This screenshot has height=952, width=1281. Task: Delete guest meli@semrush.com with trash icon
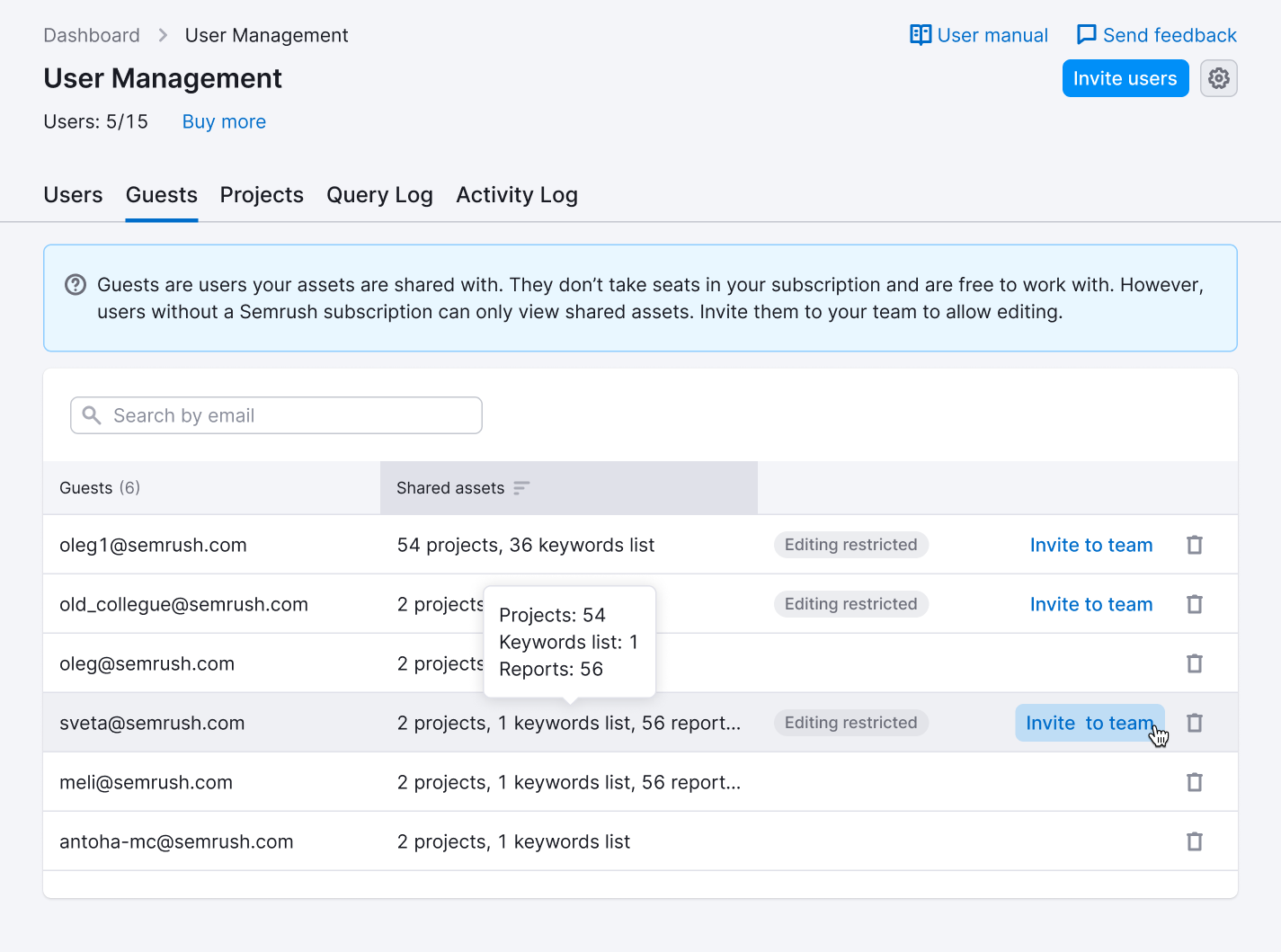pos(1195,782)
